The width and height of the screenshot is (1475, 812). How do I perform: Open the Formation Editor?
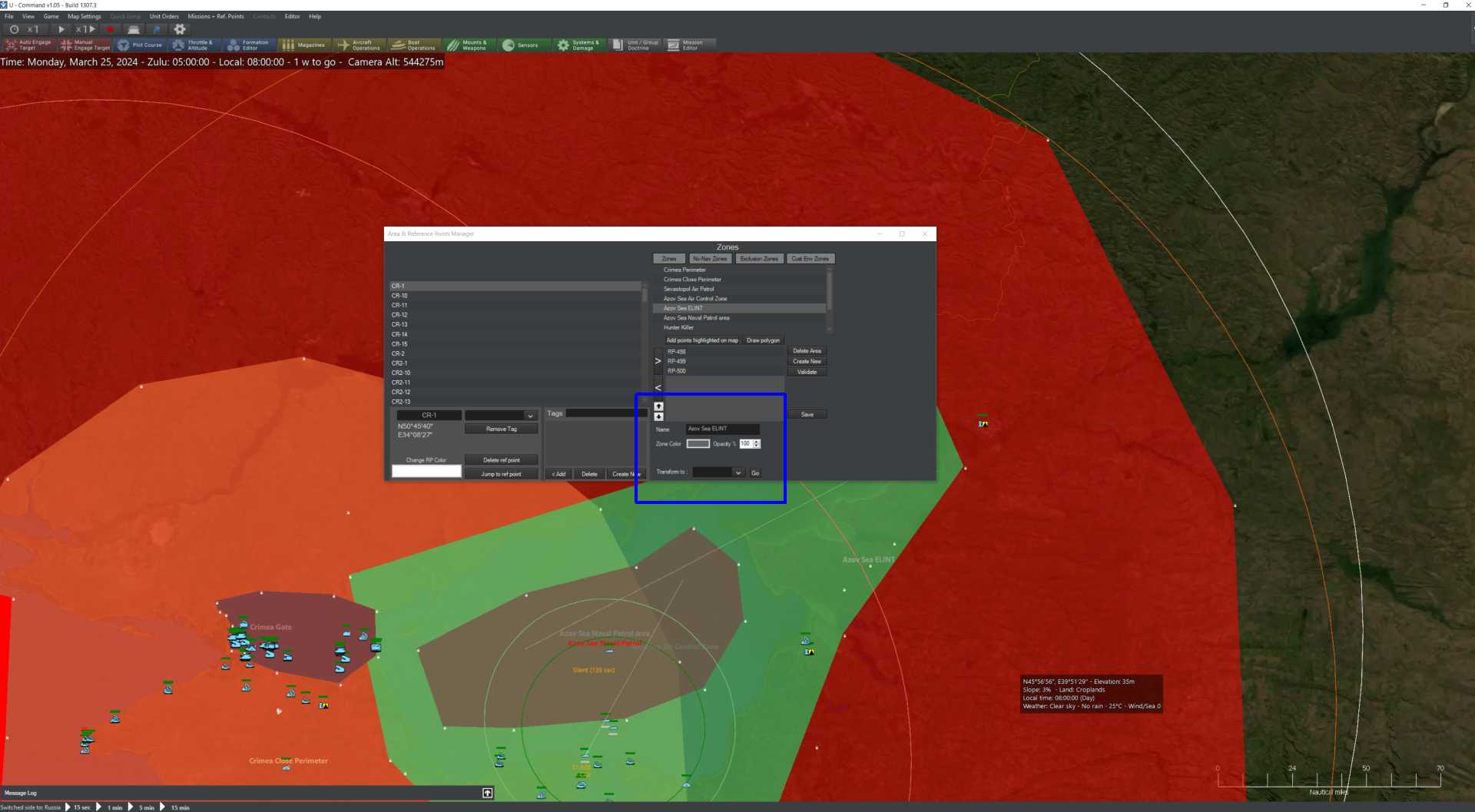[x=249, y=45]
